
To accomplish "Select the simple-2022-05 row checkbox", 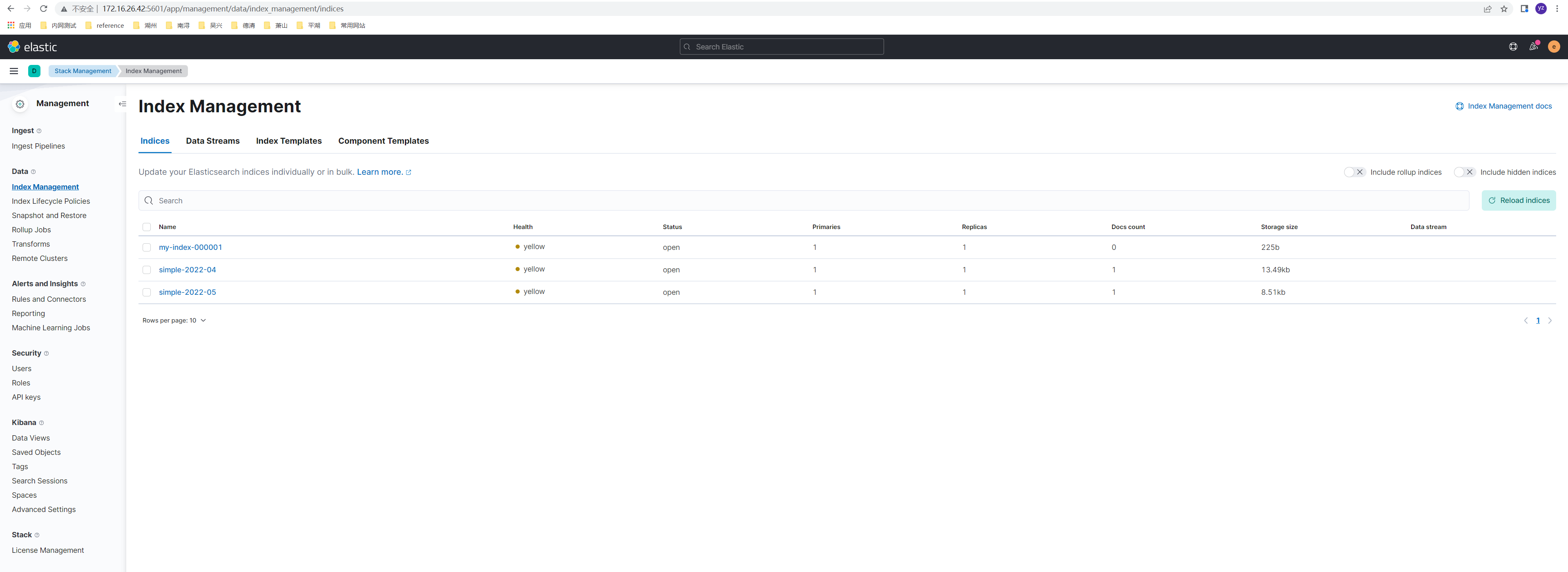I will click(x=147, y=293).
